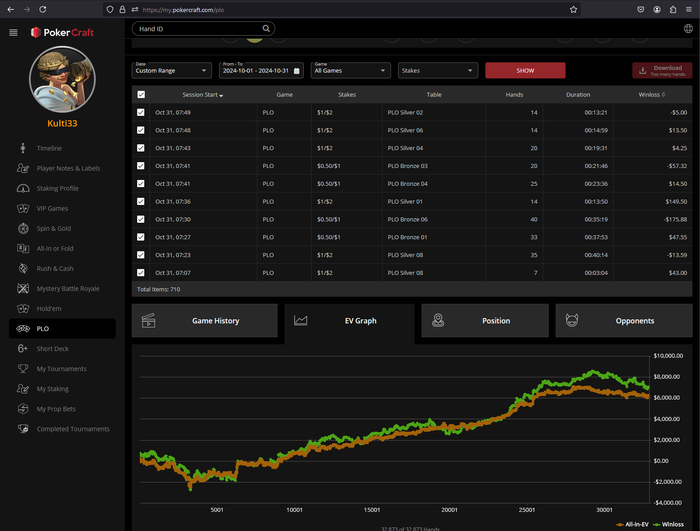700x531 pixels.
Task: Click the Download hands button
Action: point(662,71)
